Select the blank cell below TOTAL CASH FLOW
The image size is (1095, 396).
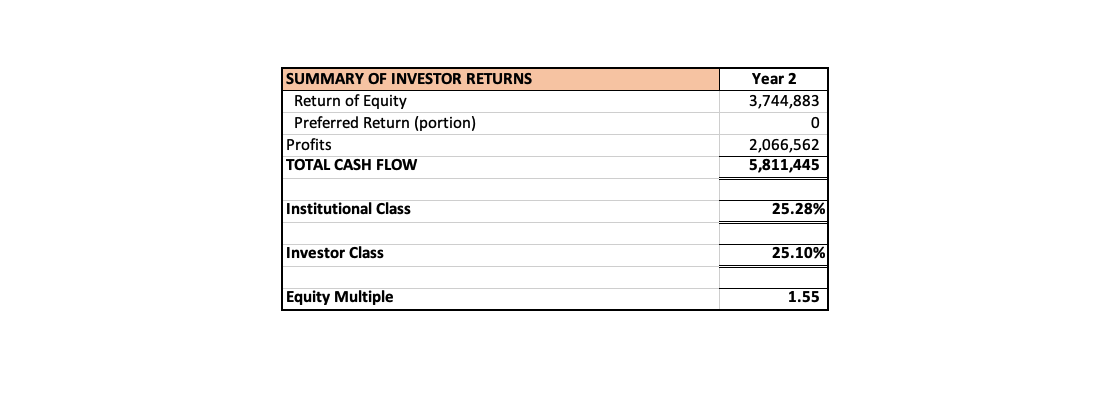coord(501,189)
